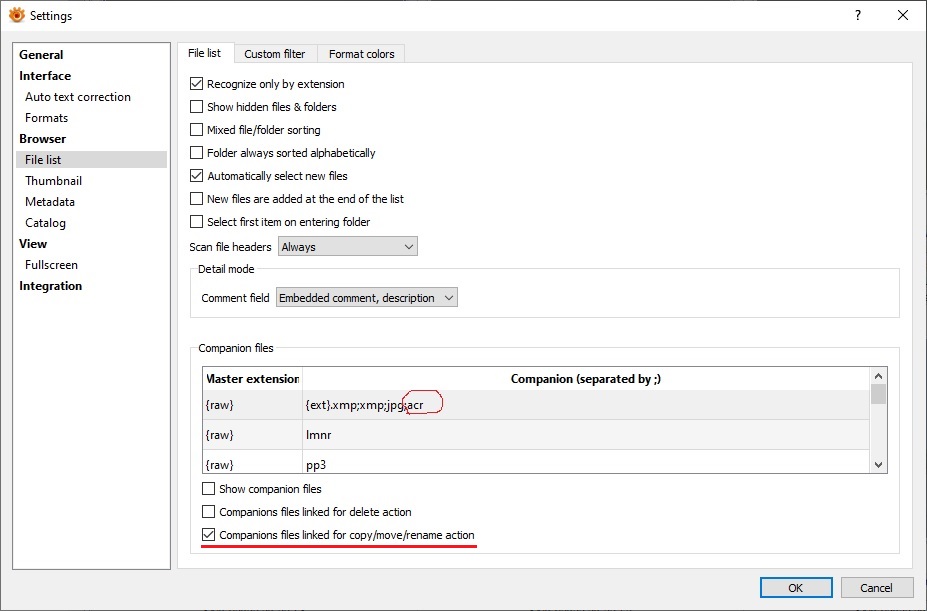Click the pp3 companion cell
This screenshot has height=611, width=927.
[x=585, y=465]
